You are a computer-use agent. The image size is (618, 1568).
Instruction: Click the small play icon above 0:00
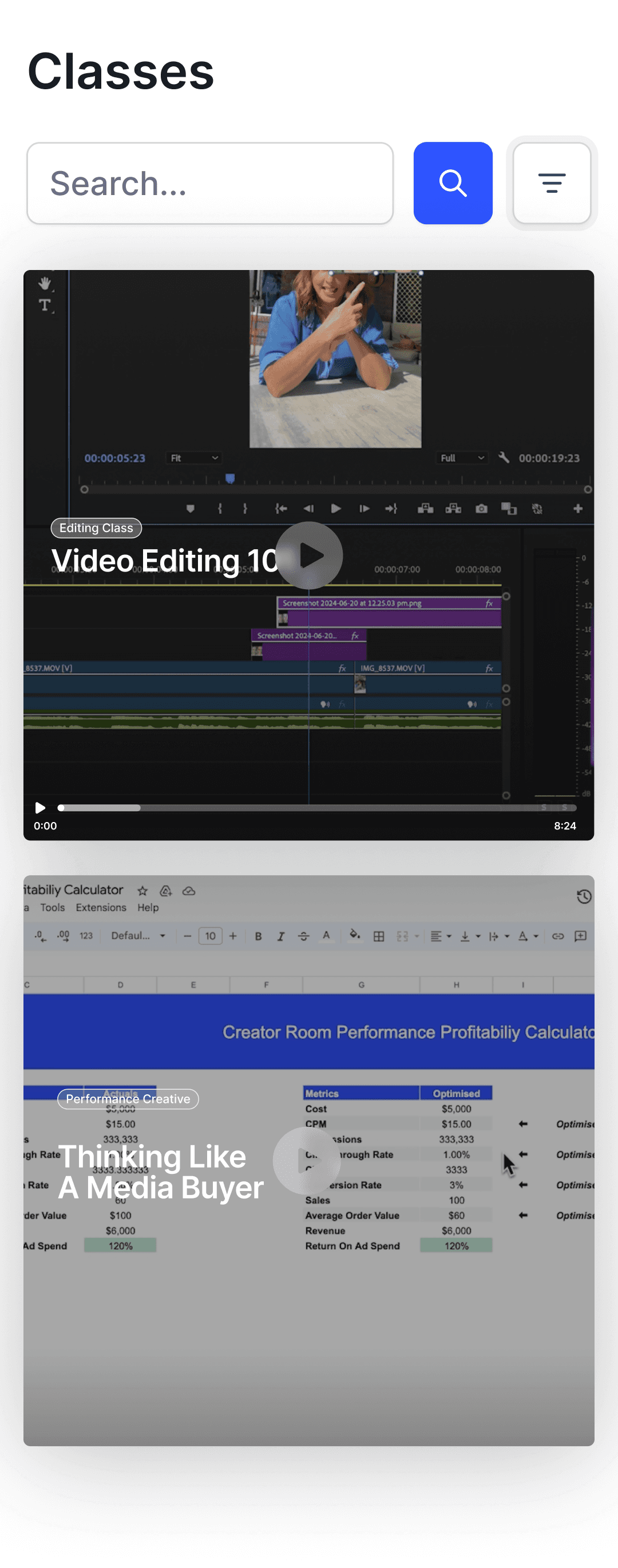[x=40, y=808]
